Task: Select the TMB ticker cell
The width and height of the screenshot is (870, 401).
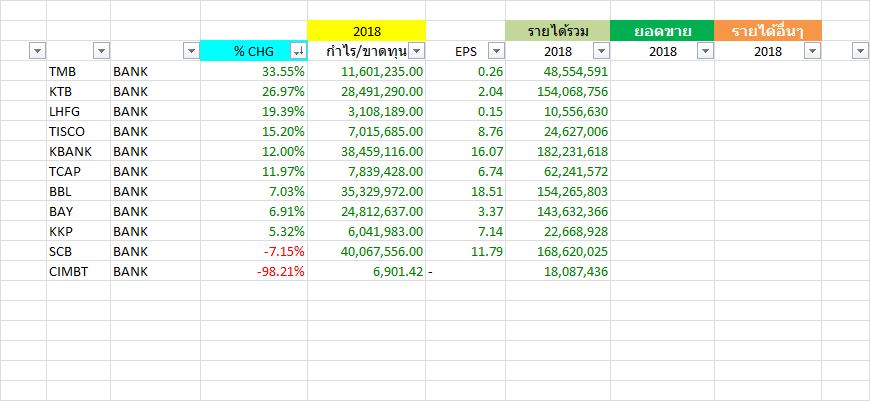Action: pyautogui.click(x=62, y=72)
